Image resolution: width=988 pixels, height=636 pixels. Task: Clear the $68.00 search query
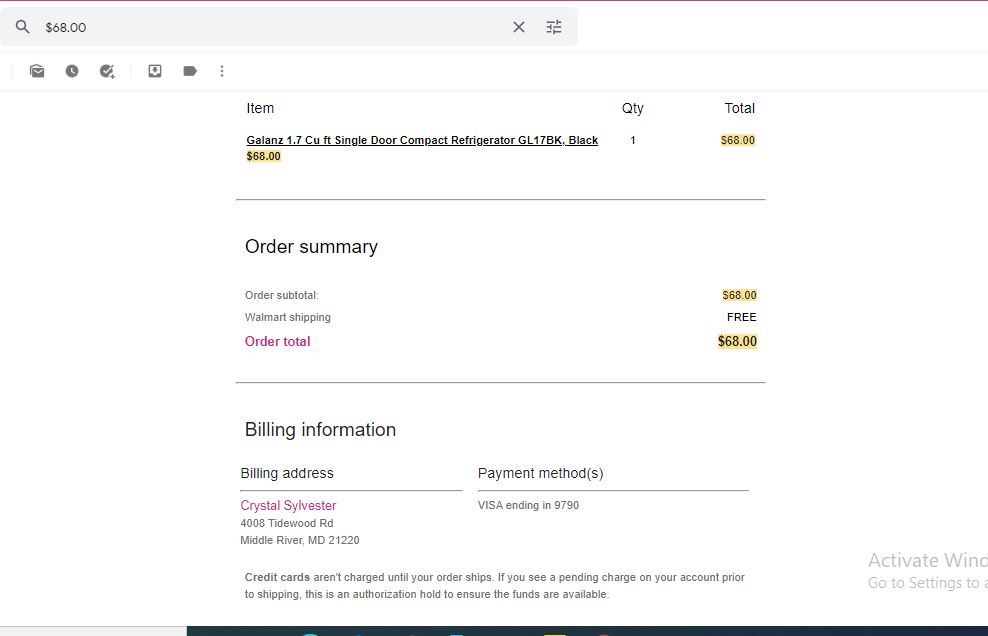click(519, 27)
